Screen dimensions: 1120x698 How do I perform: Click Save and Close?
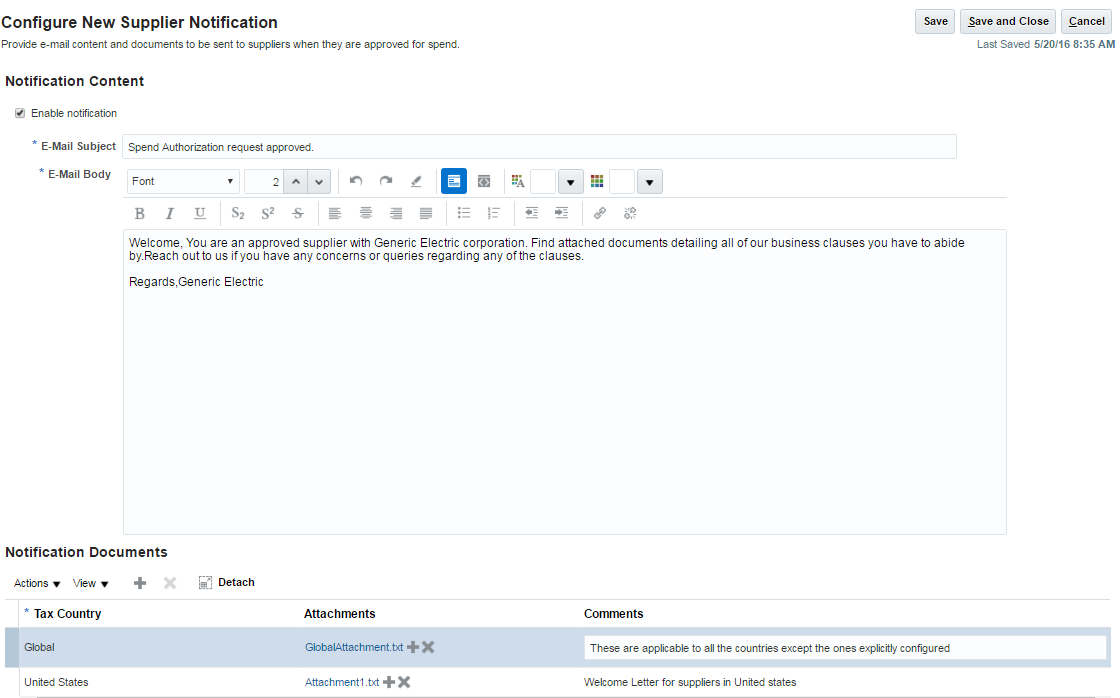point(1008,21)
